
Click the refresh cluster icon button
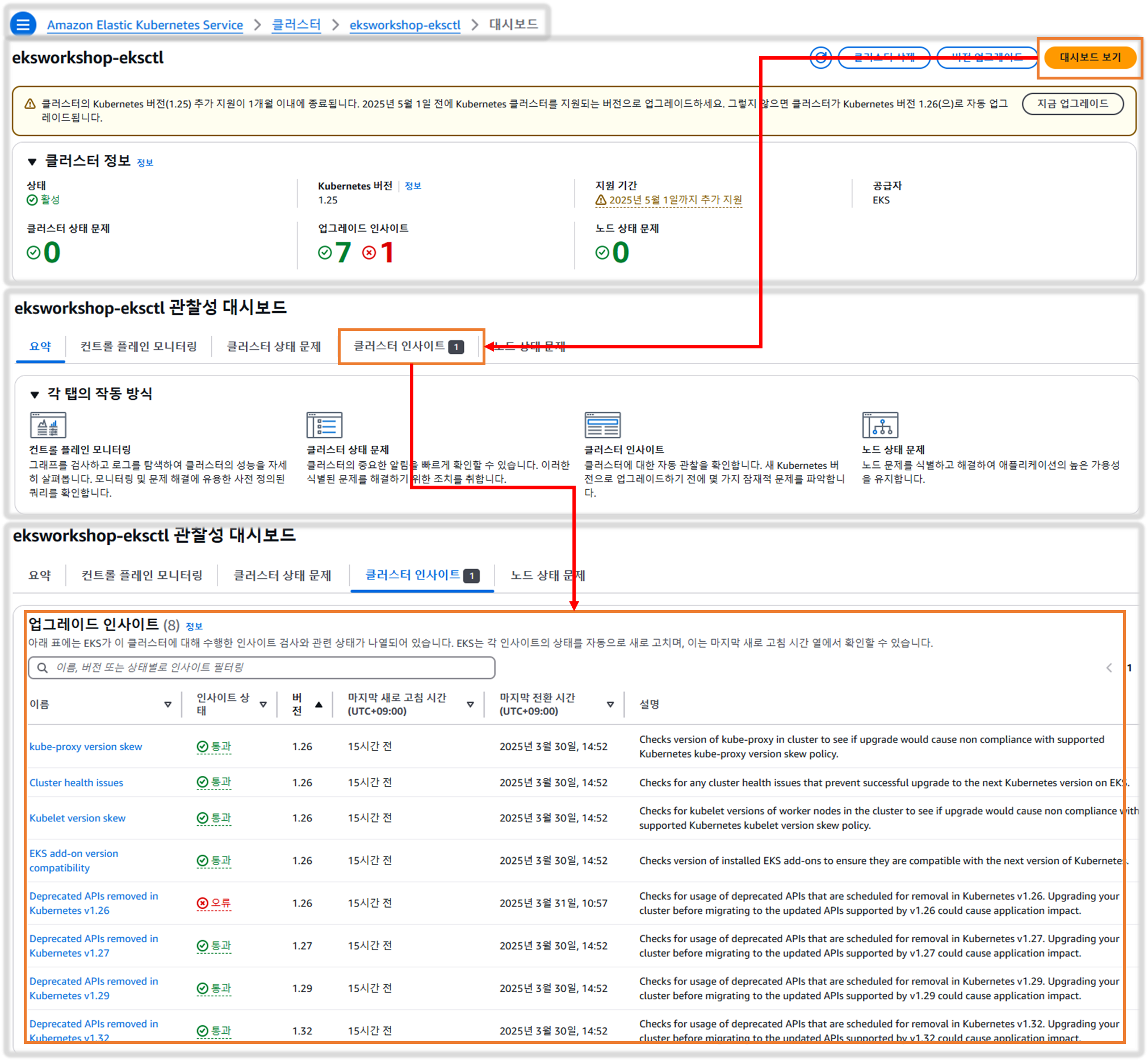(x=820, y=57)
